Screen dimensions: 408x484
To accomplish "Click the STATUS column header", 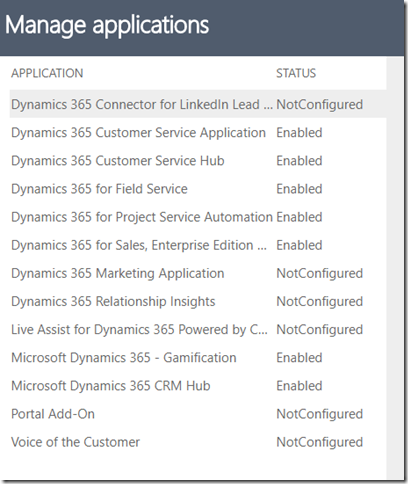I will tap(296, 73).
